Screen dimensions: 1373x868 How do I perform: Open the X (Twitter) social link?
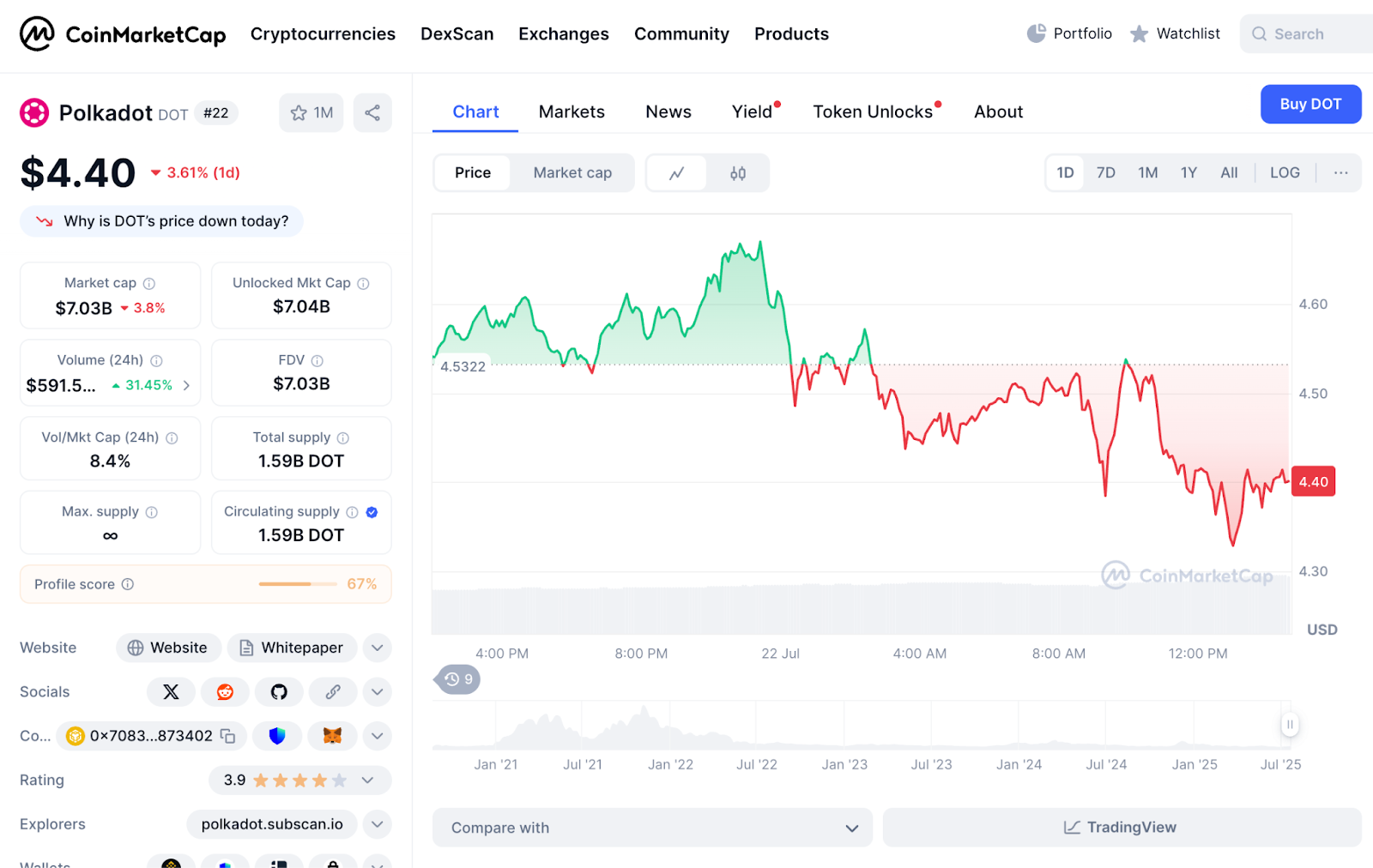point(171,692)
